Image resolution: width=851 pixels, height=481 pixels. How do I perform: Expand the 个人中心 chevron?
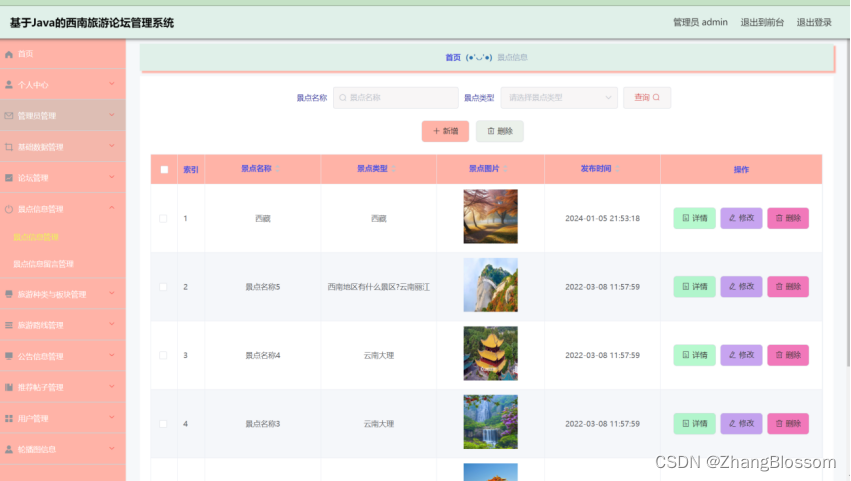112,84
